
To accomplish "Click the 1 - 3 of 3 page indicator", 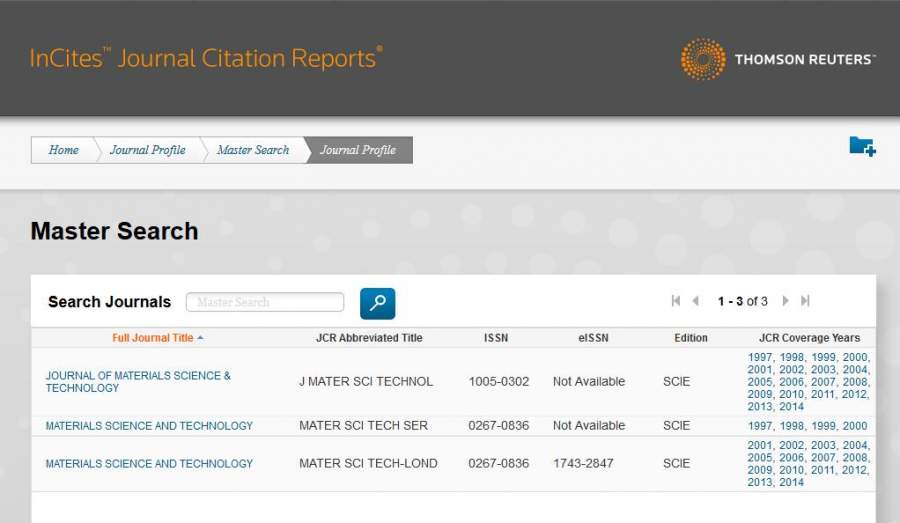I will (x=742, y=301).
